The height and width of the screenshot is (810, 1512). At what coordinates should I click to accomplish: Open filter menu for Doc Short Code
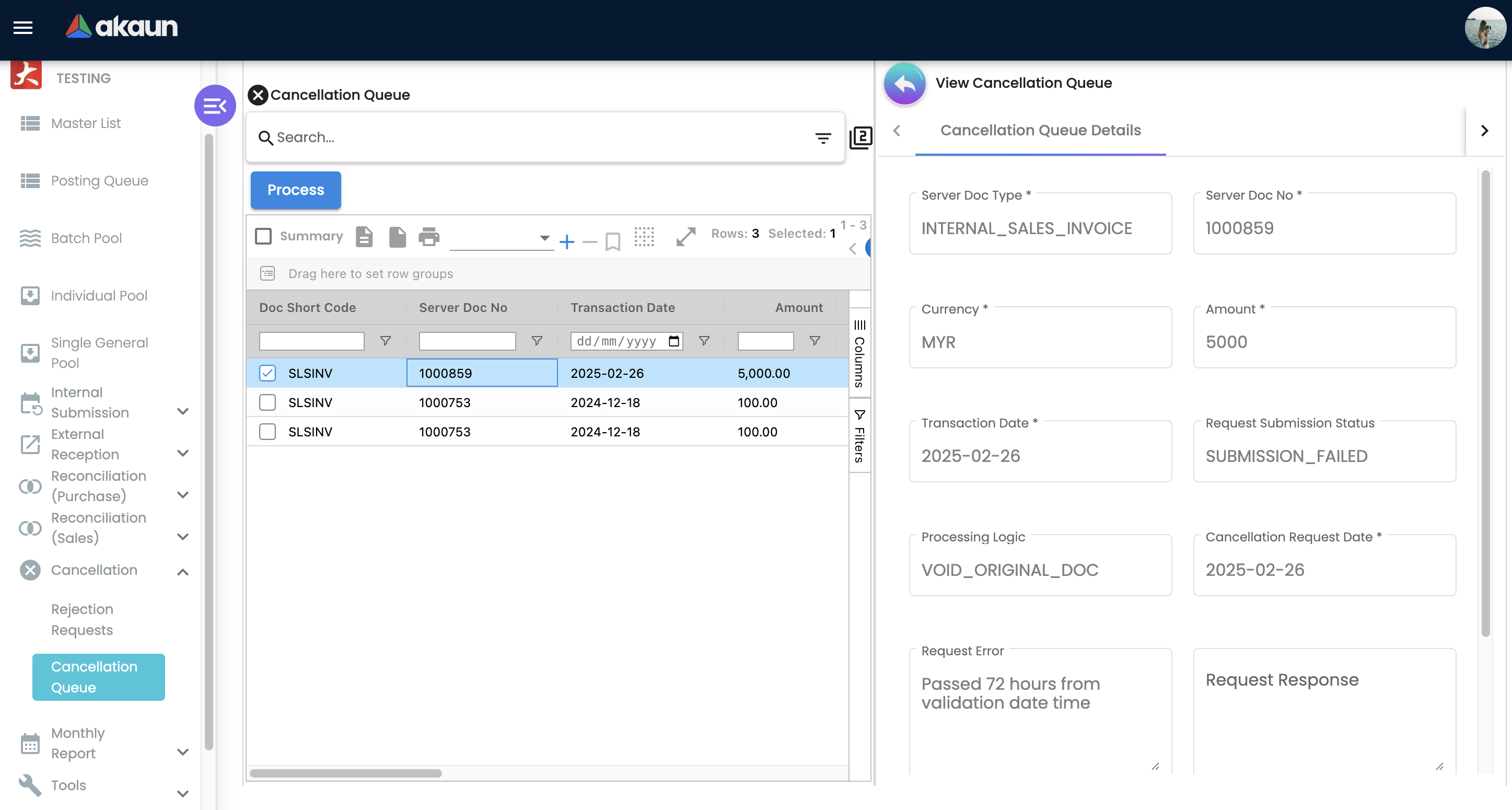pos(386,340)
